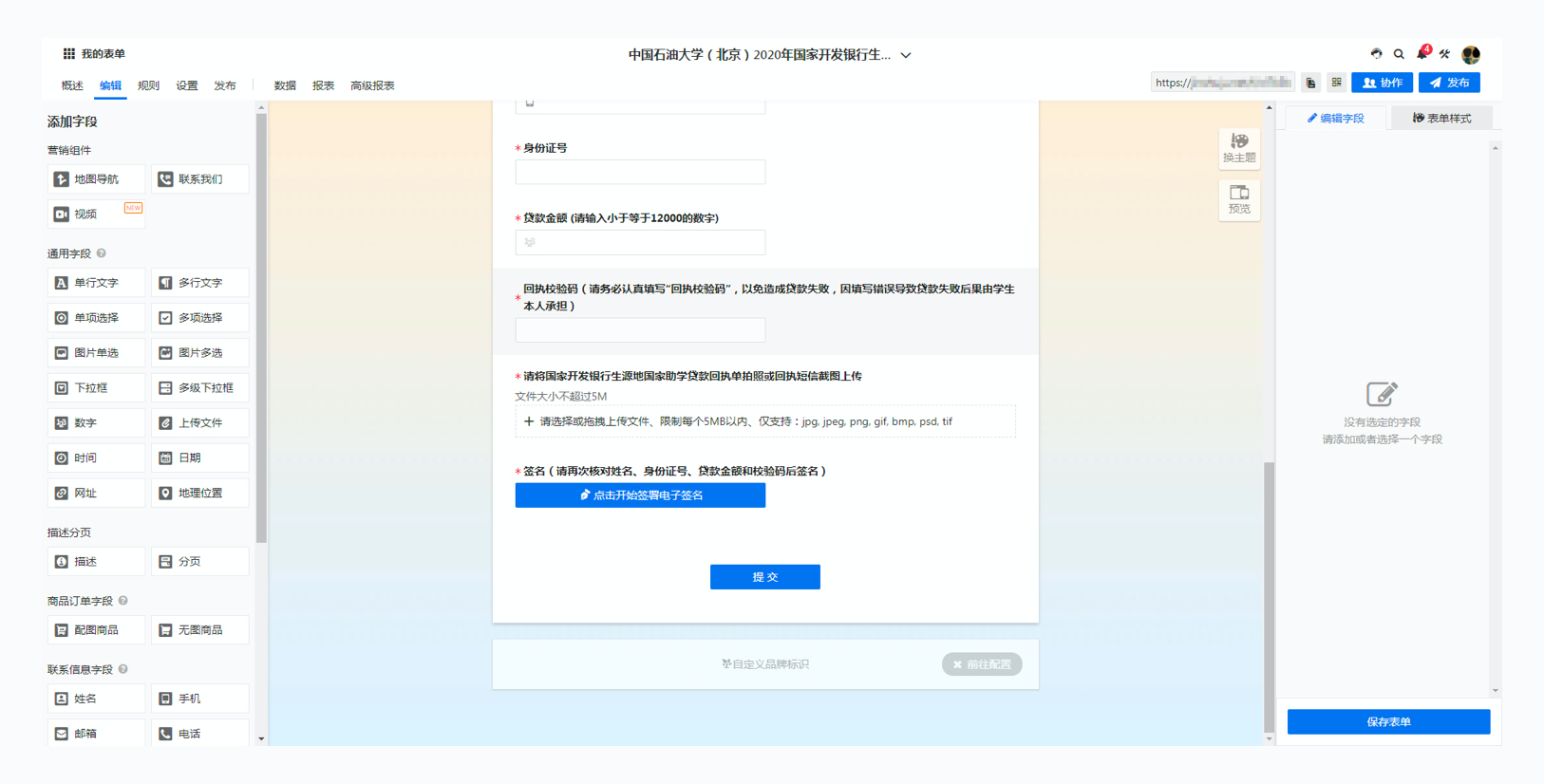
Task: Open the notifications bell
Action: [1422, 54]
